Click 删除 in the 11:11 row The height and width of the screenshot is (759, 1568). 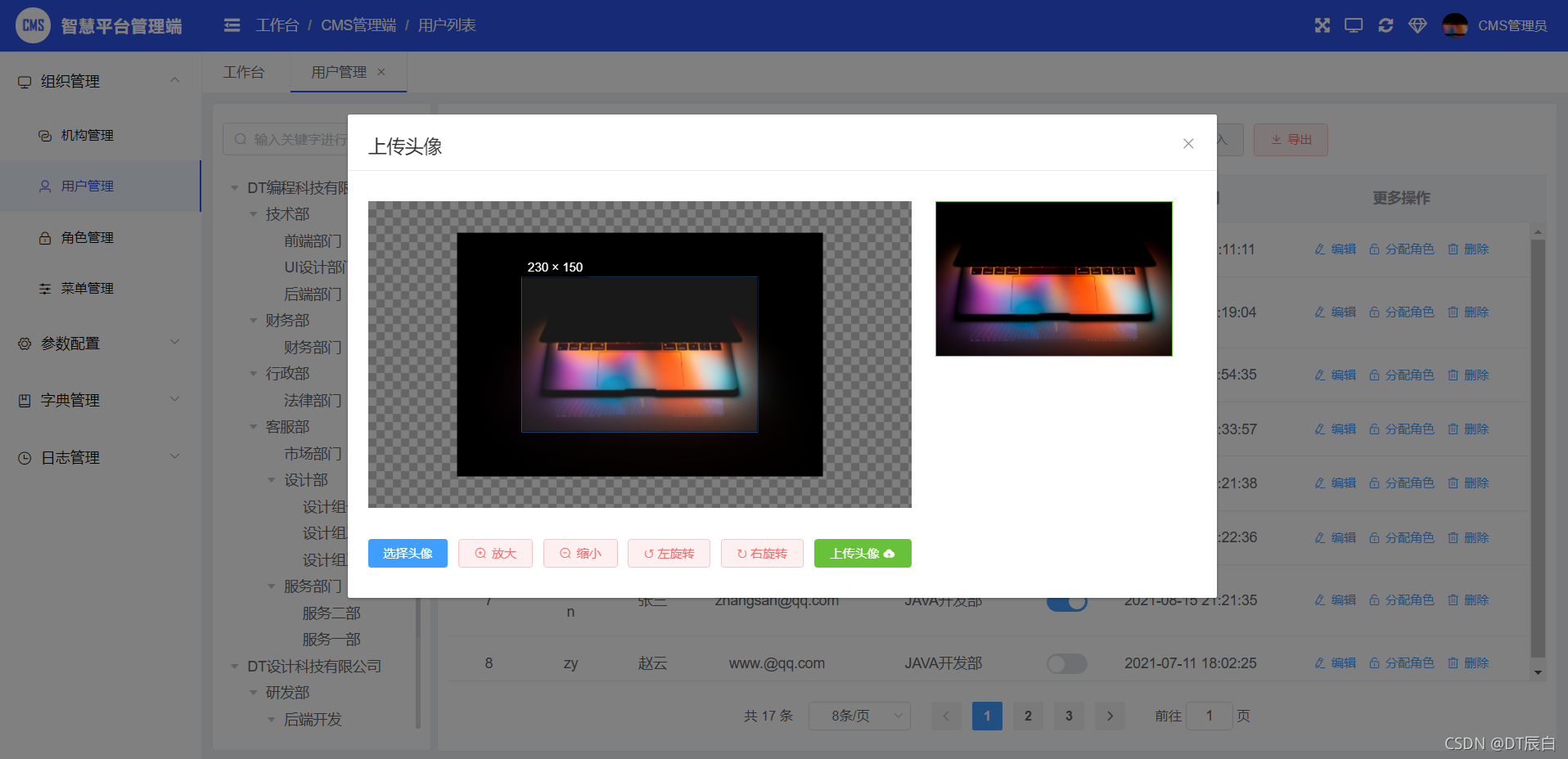pyautogui.click(x=1468, y=249)
